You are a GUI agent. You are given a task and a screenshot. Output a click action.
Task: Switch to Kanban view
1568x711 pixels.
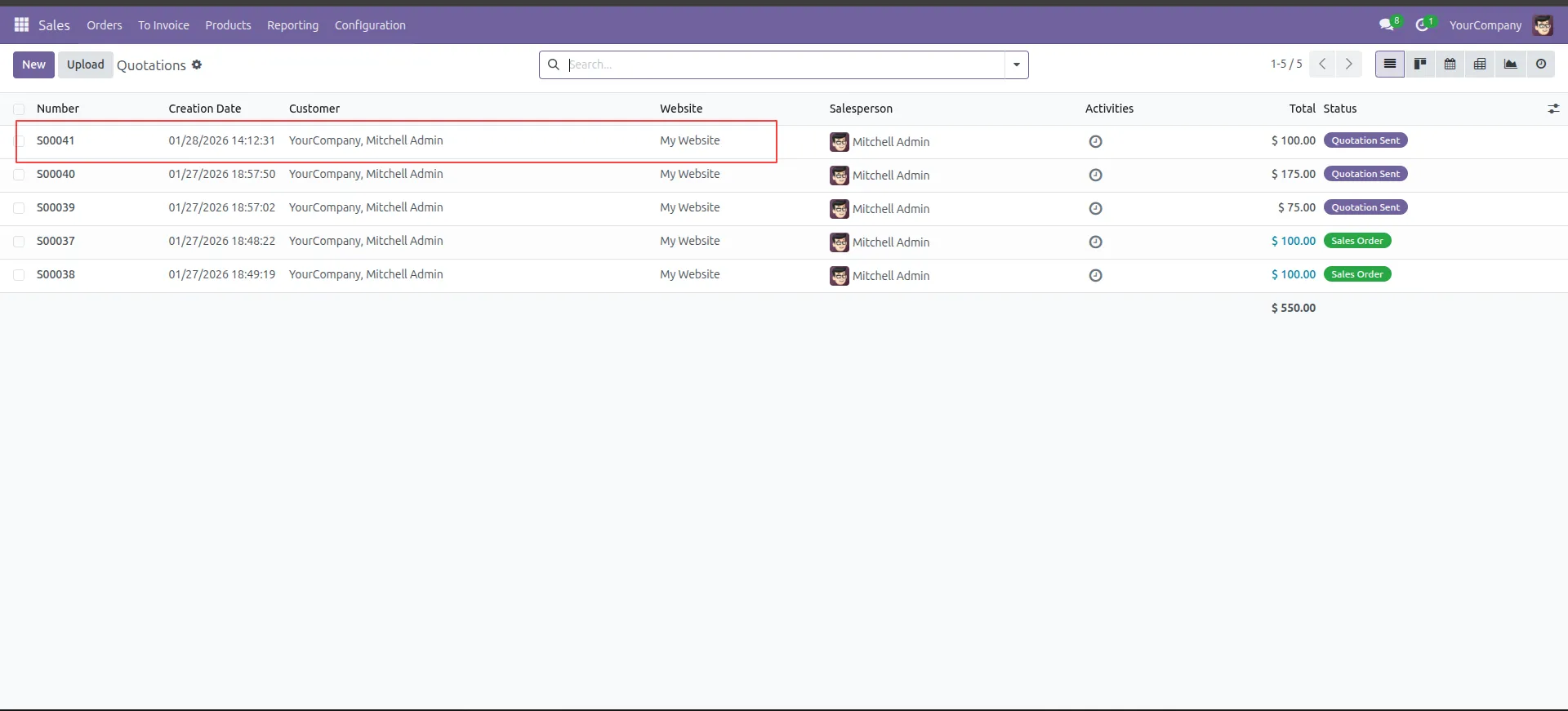1420,64
